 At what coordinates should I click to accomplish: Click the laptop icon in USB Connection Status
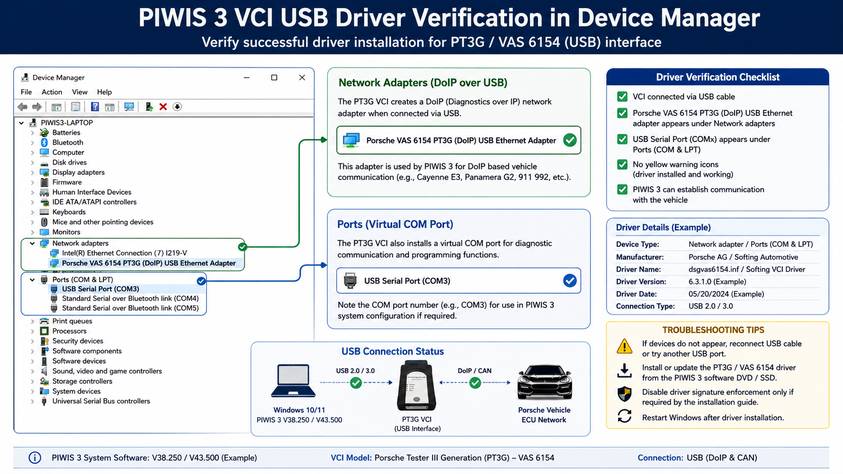click(294, 381)
